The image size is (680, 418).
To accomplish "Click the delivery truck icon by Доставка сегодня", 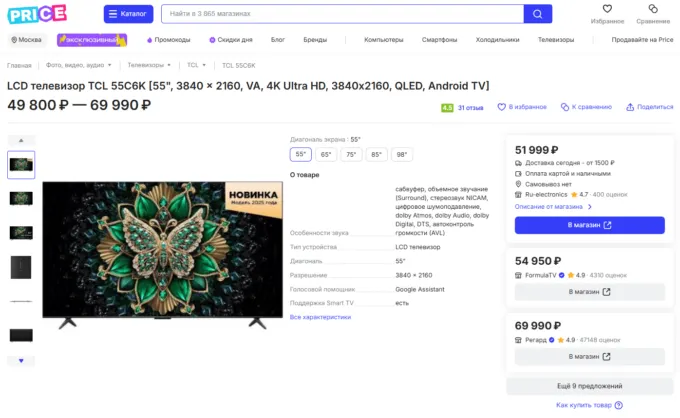I will (518, 163).
